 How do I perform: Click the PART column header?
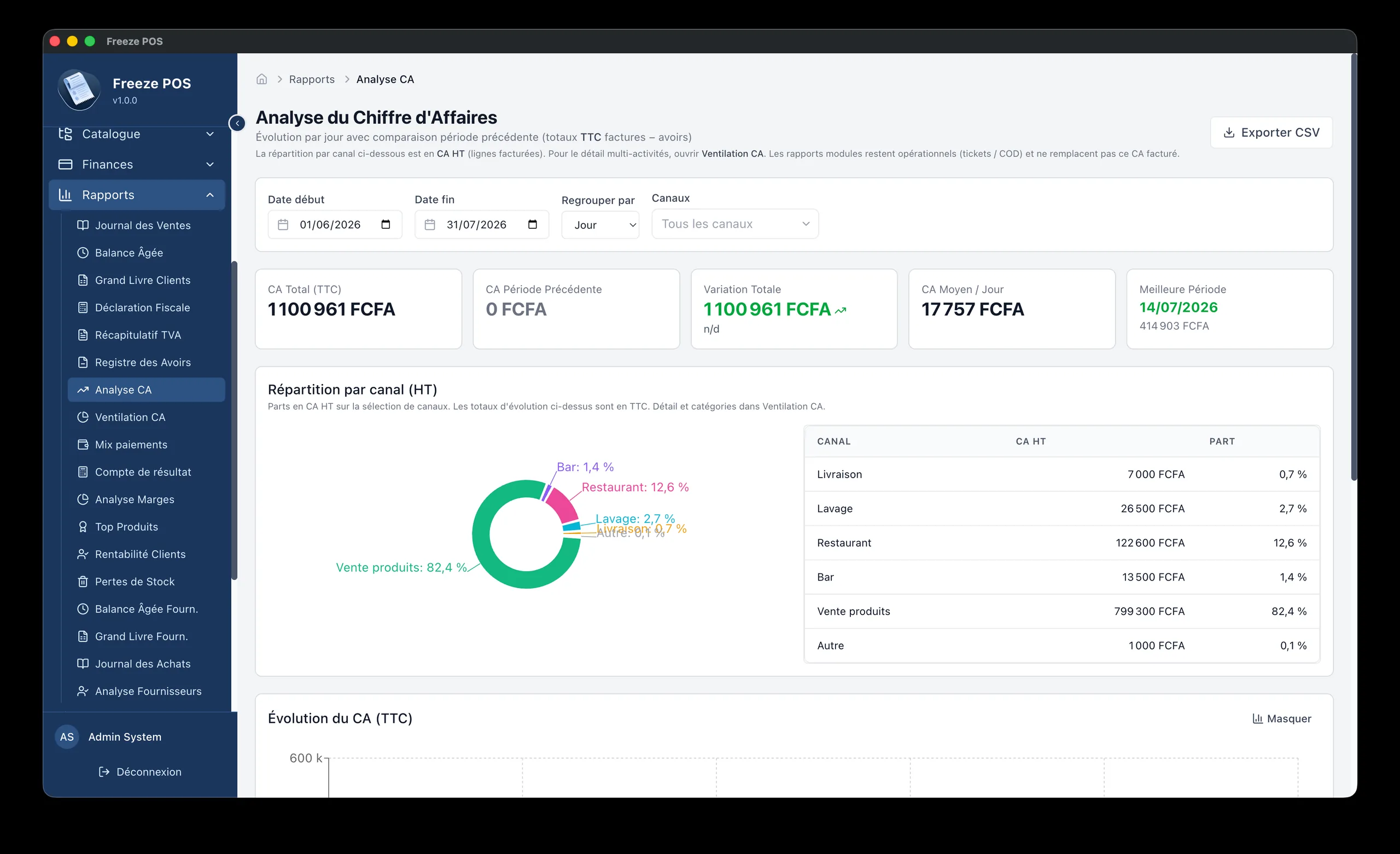(1222, 441)
